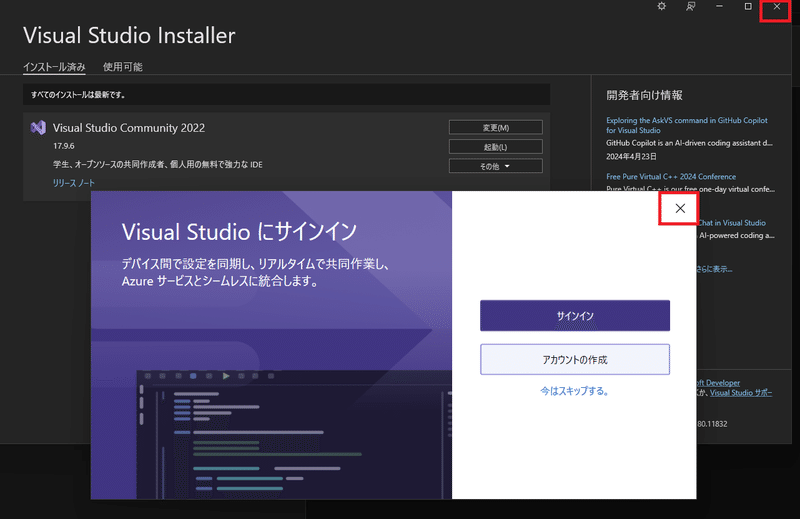Click the IDE description text for Community 2022
The height and width of the screenshot is (519, 800).
[x=158, y=164]
